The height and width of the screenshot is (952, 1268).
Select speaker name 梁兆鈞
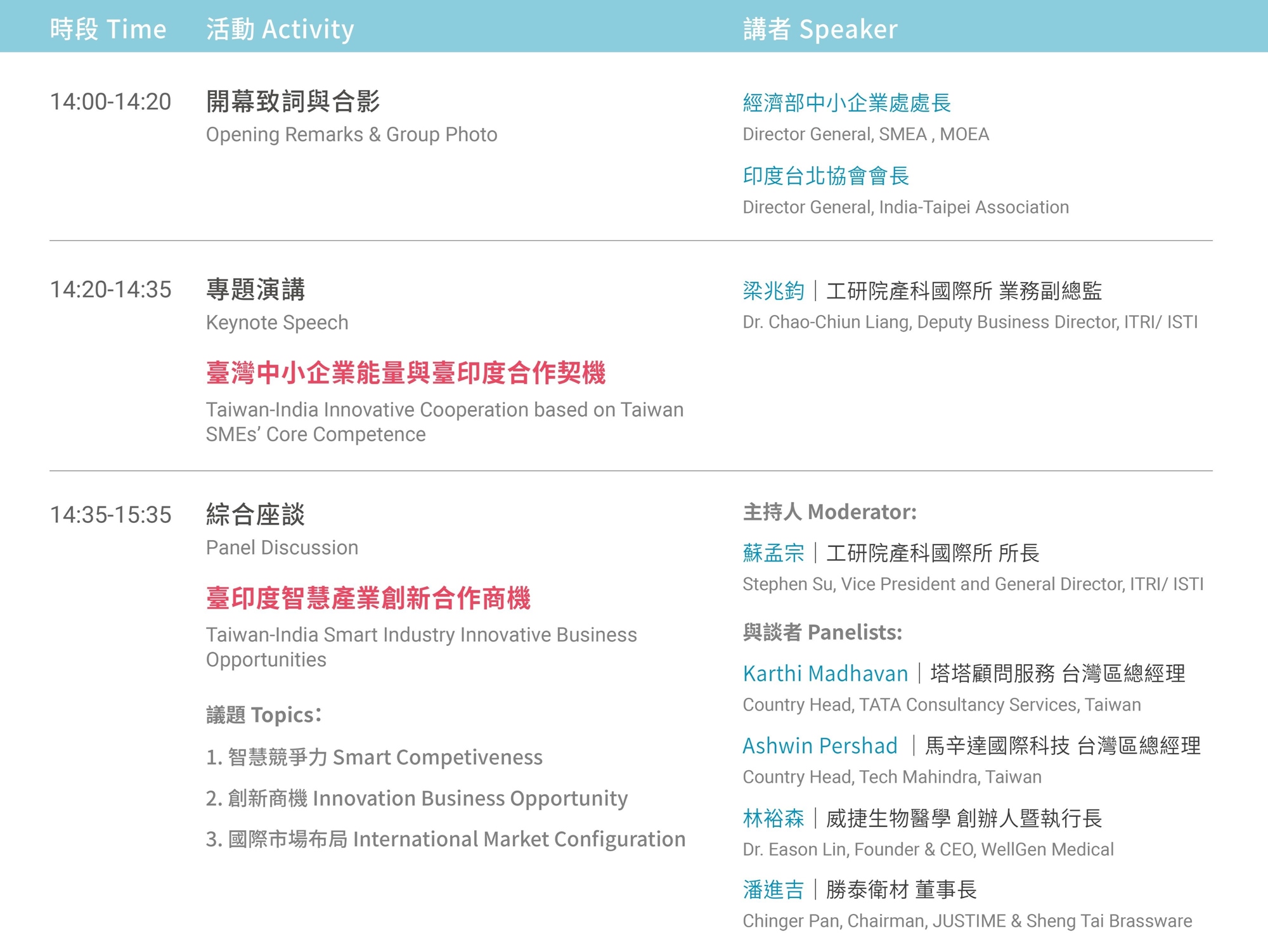773,291
